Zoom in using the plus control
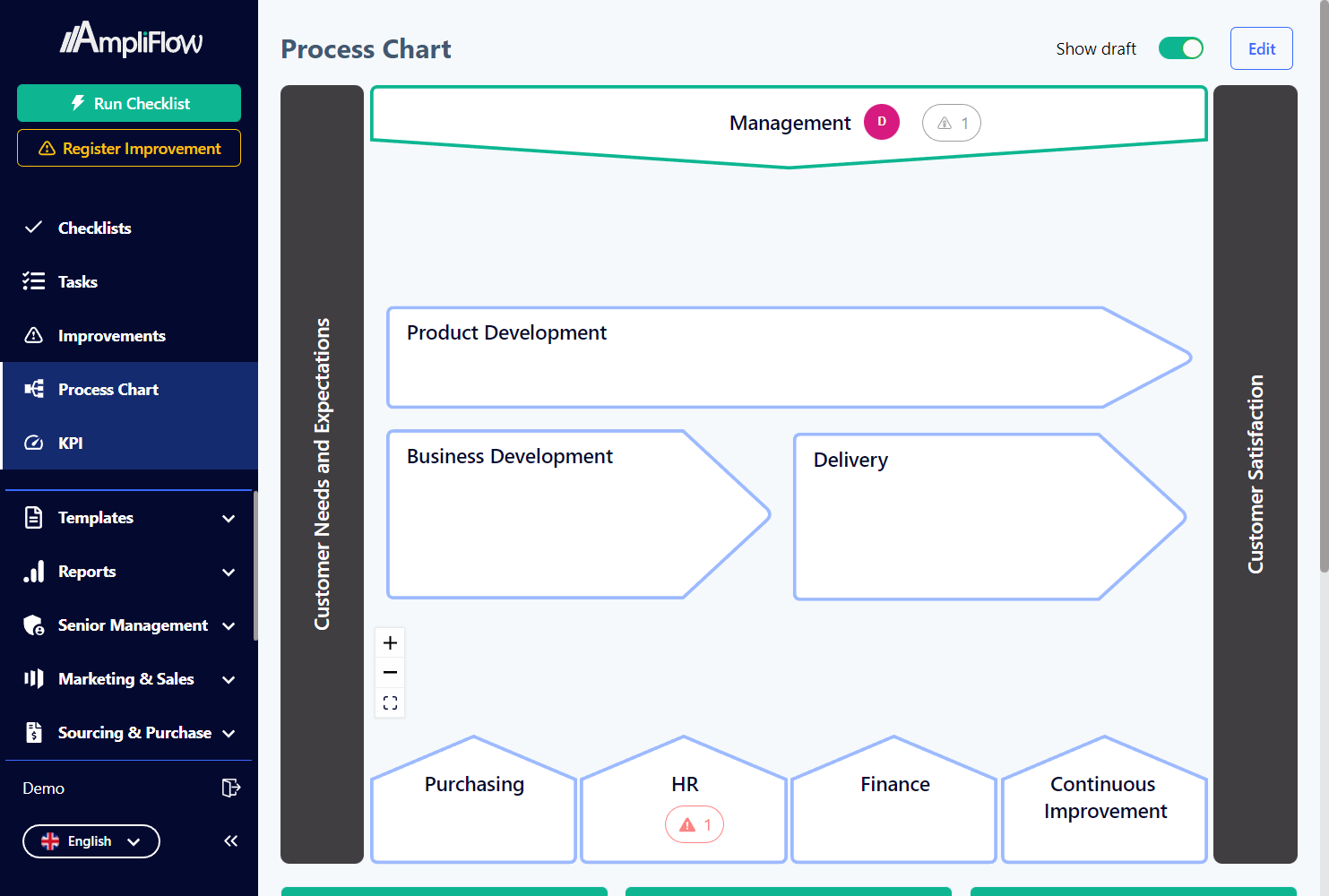 click(390, 642)
